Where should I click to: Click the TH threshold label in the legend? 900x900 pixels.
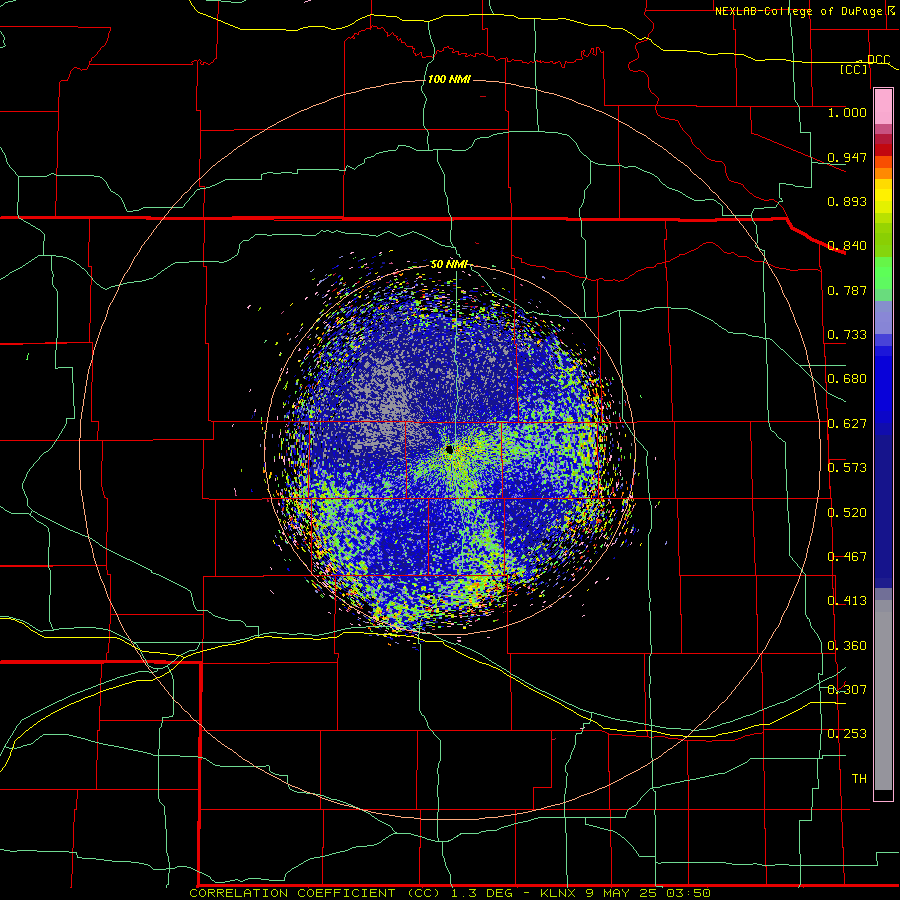859,779
